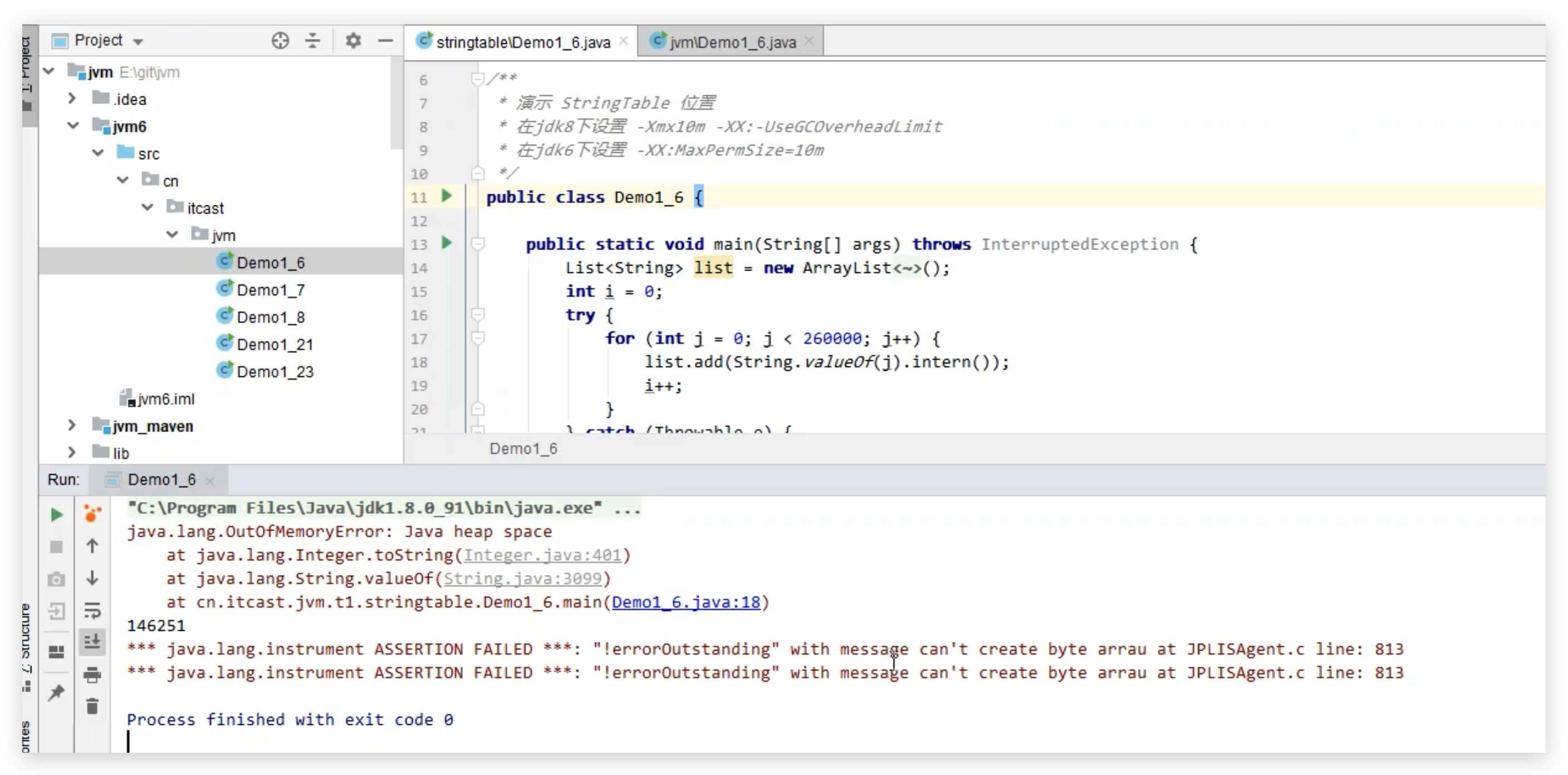Select the Demo1_6 tab in the Run panel
Viewport: 1568px width, 775px height.
161,480
